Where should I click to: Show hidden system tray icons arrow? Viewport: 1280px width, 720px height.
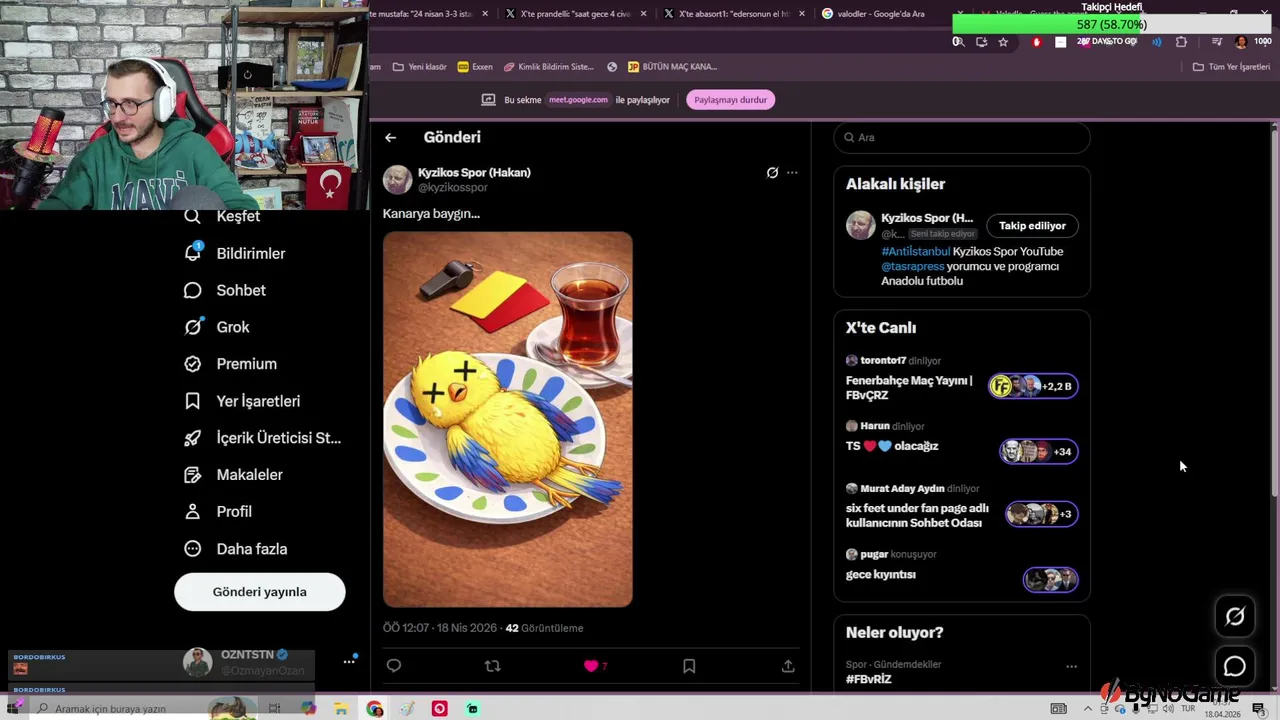click(1088, 709)
